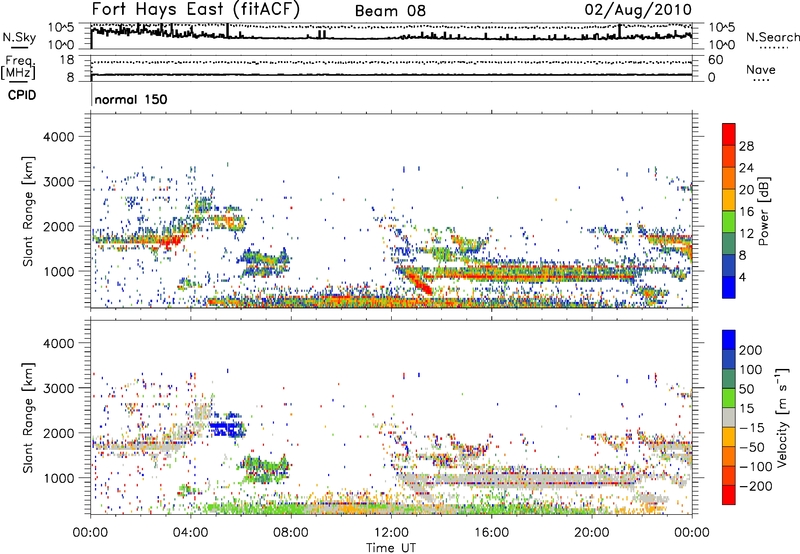Image resolution: width=800 pixels, height=554 pixels.
Task: Click the 'Beam 08' label
Action: (390, 11)
